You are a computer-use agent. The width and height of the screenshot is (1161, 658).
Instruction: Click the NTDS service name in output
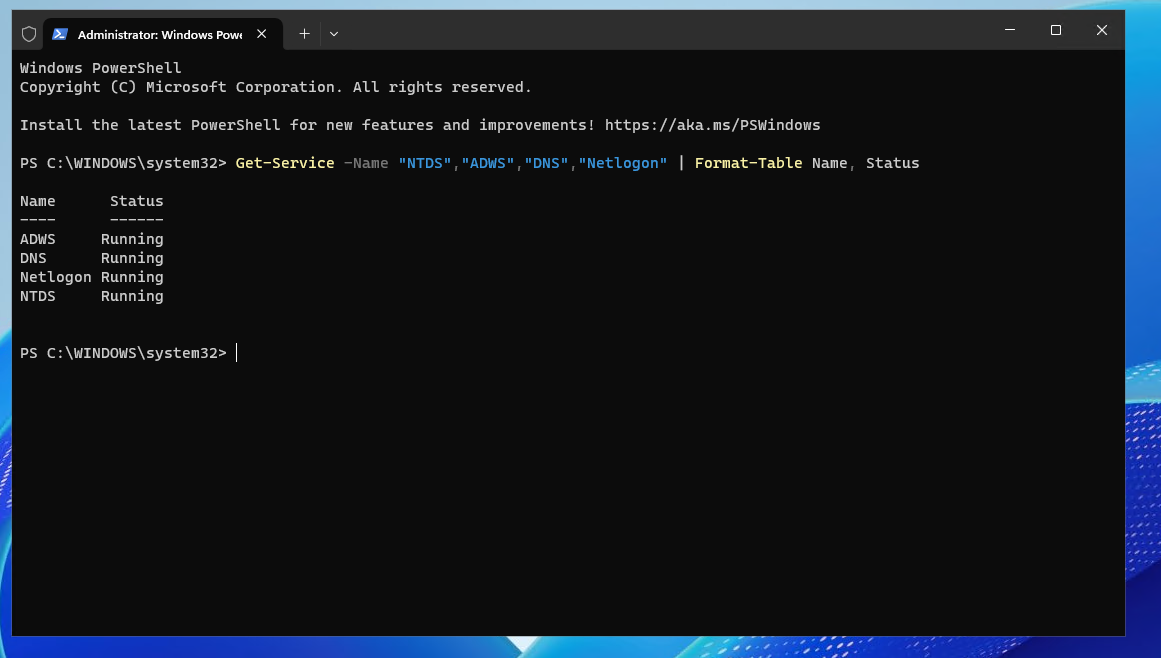(38, 296)
